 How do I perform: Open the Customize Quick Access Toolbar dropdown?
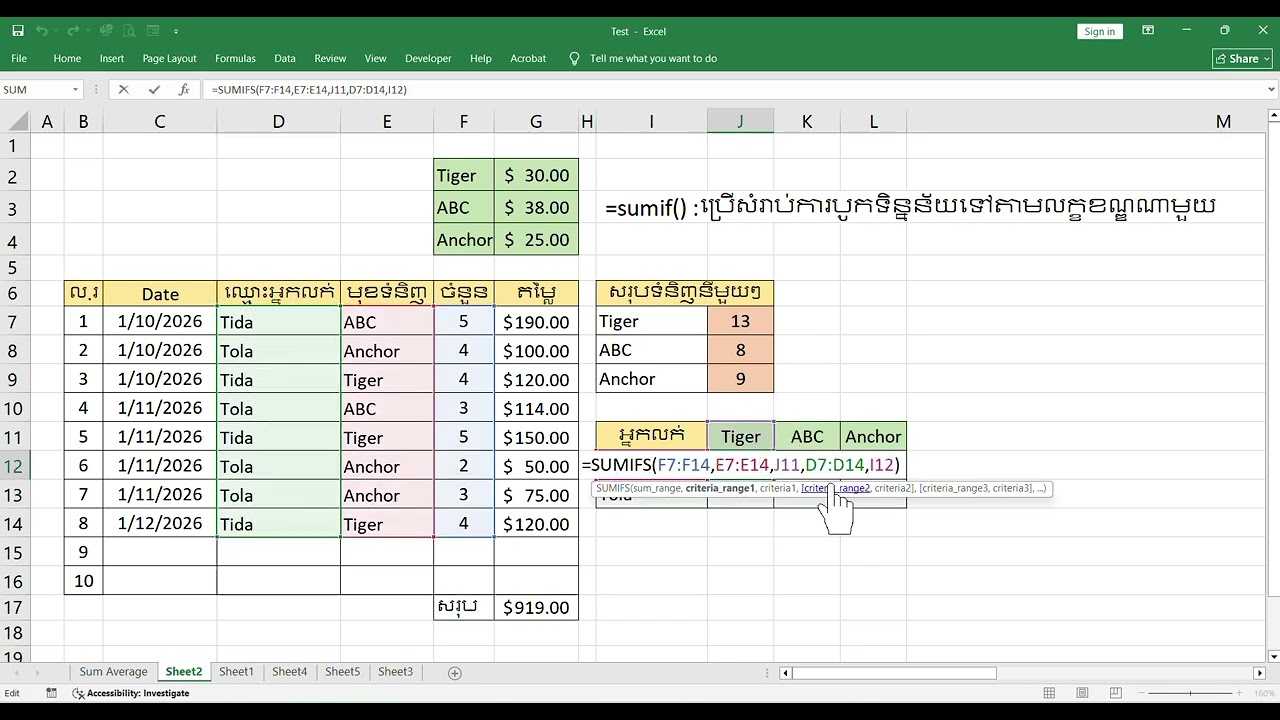[176, 31]
